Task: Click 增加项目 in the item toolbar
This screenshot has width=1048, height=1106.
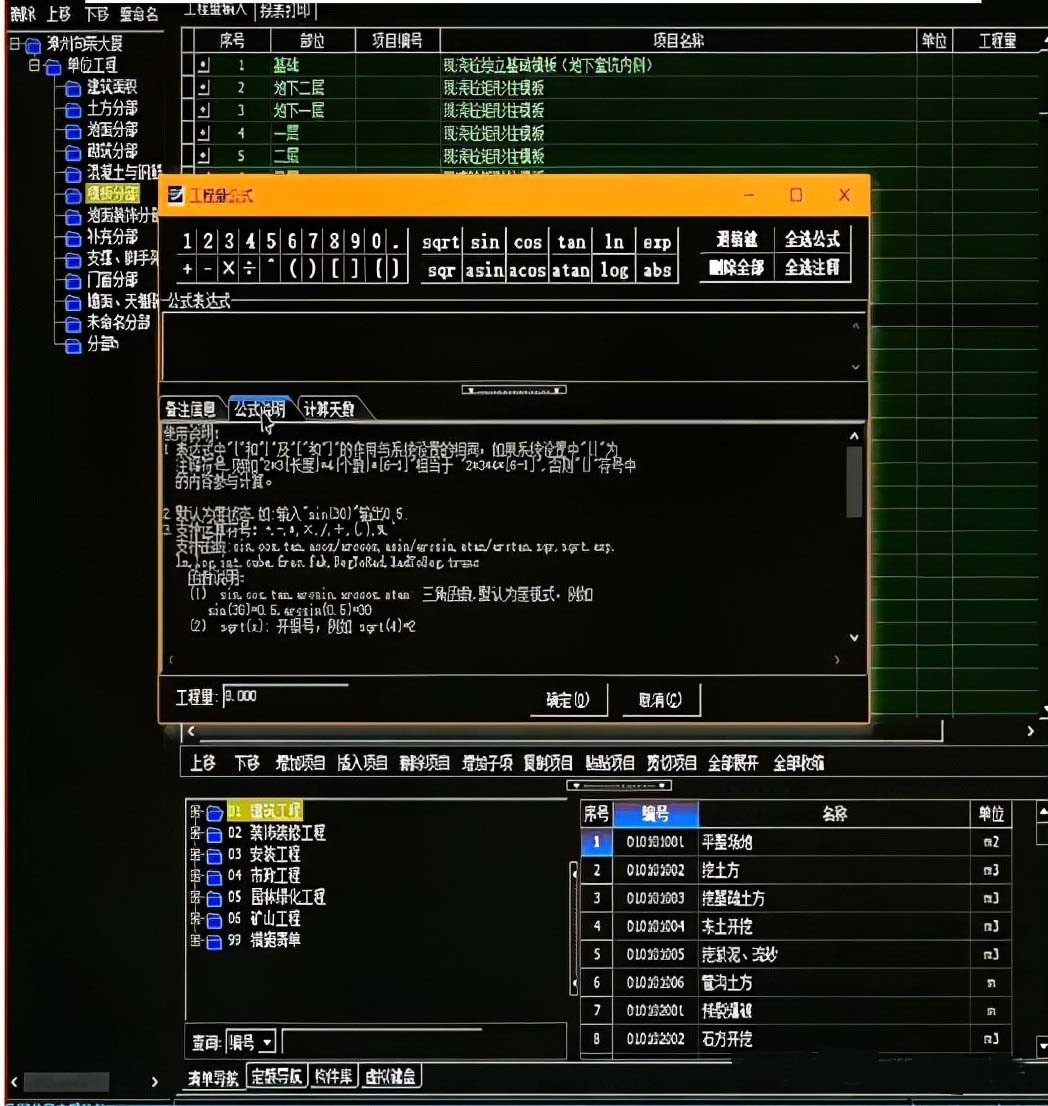Action: coord(300,763)
